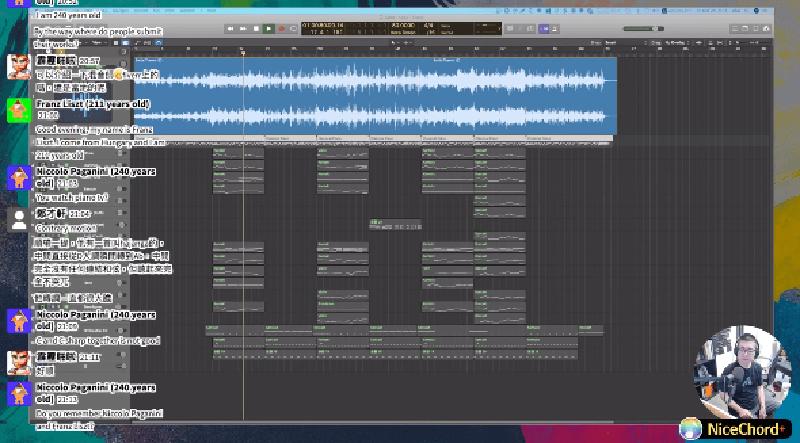The image size is (800, 443).
Task: Click Niccolo Paganini's purple chat avatar
Action: point(19,177)
